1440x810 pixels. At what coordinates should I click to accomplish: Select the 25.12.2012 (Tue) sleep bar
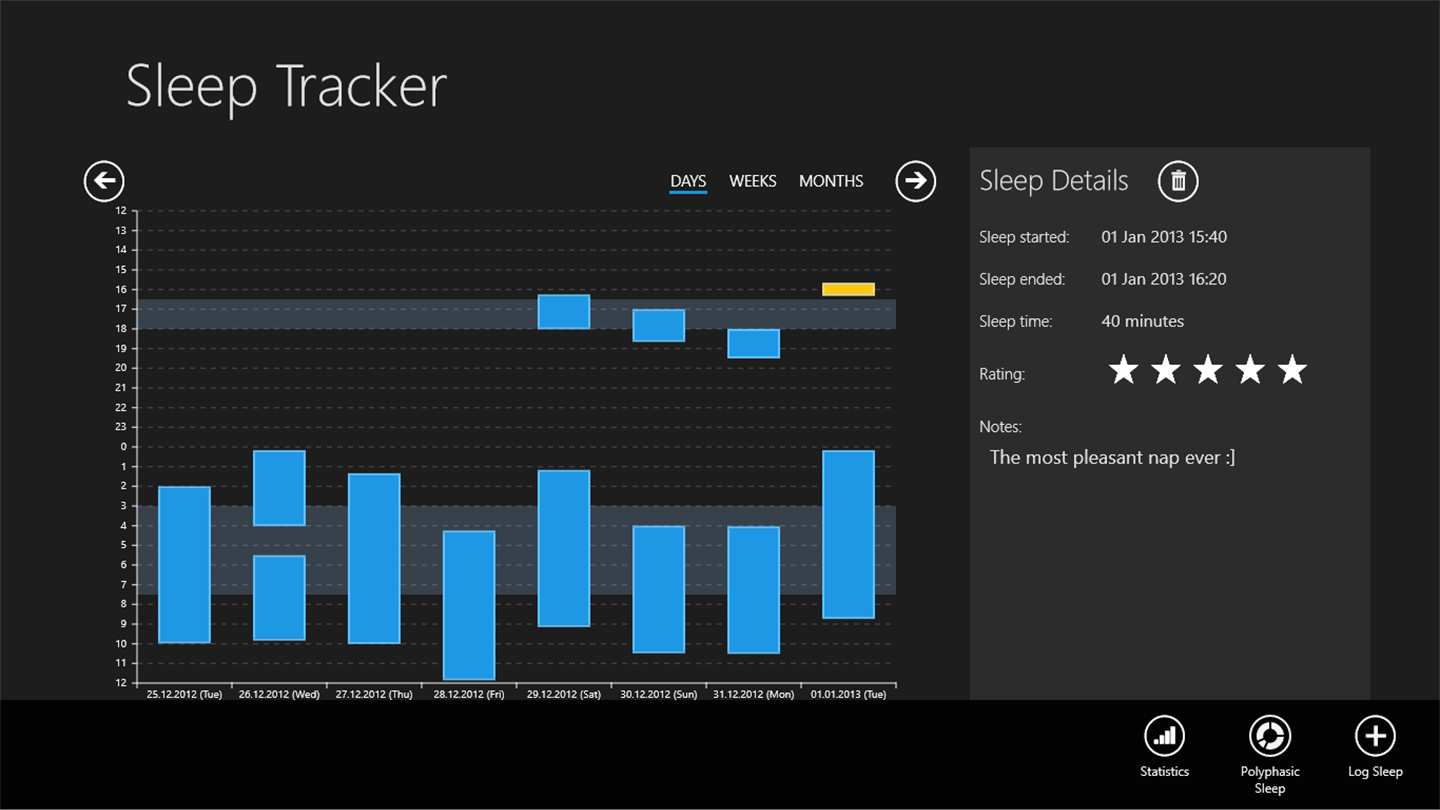[x=184, y=565]
